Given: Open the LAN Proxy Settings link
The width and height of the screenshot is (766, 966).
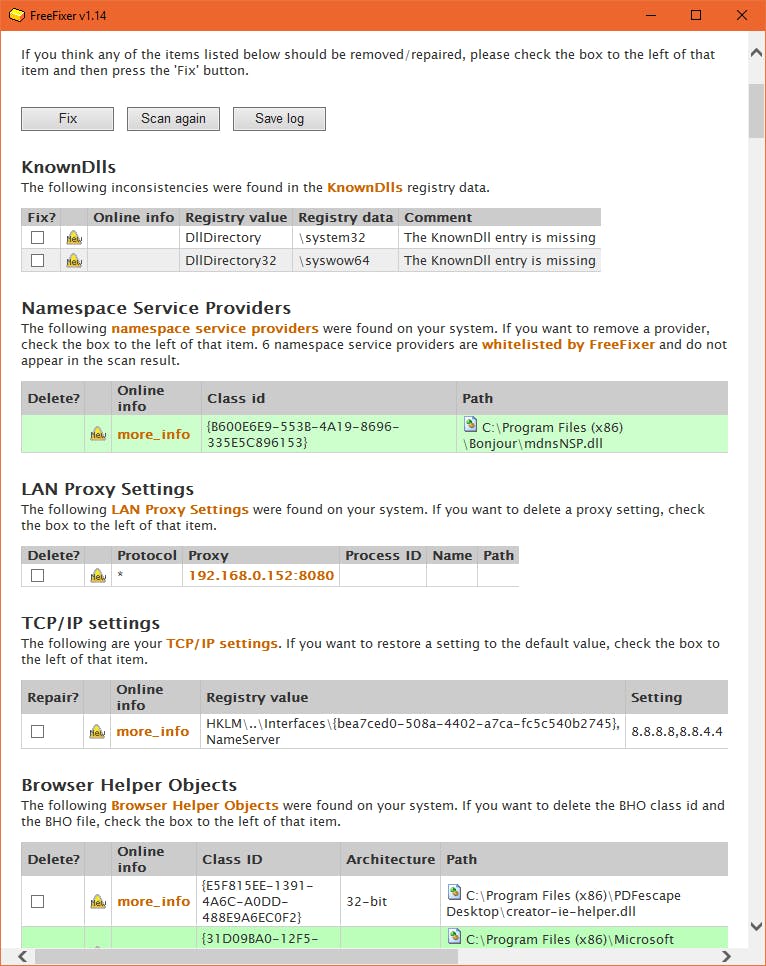Looking at the screenshot, I should tap(179, 509).
